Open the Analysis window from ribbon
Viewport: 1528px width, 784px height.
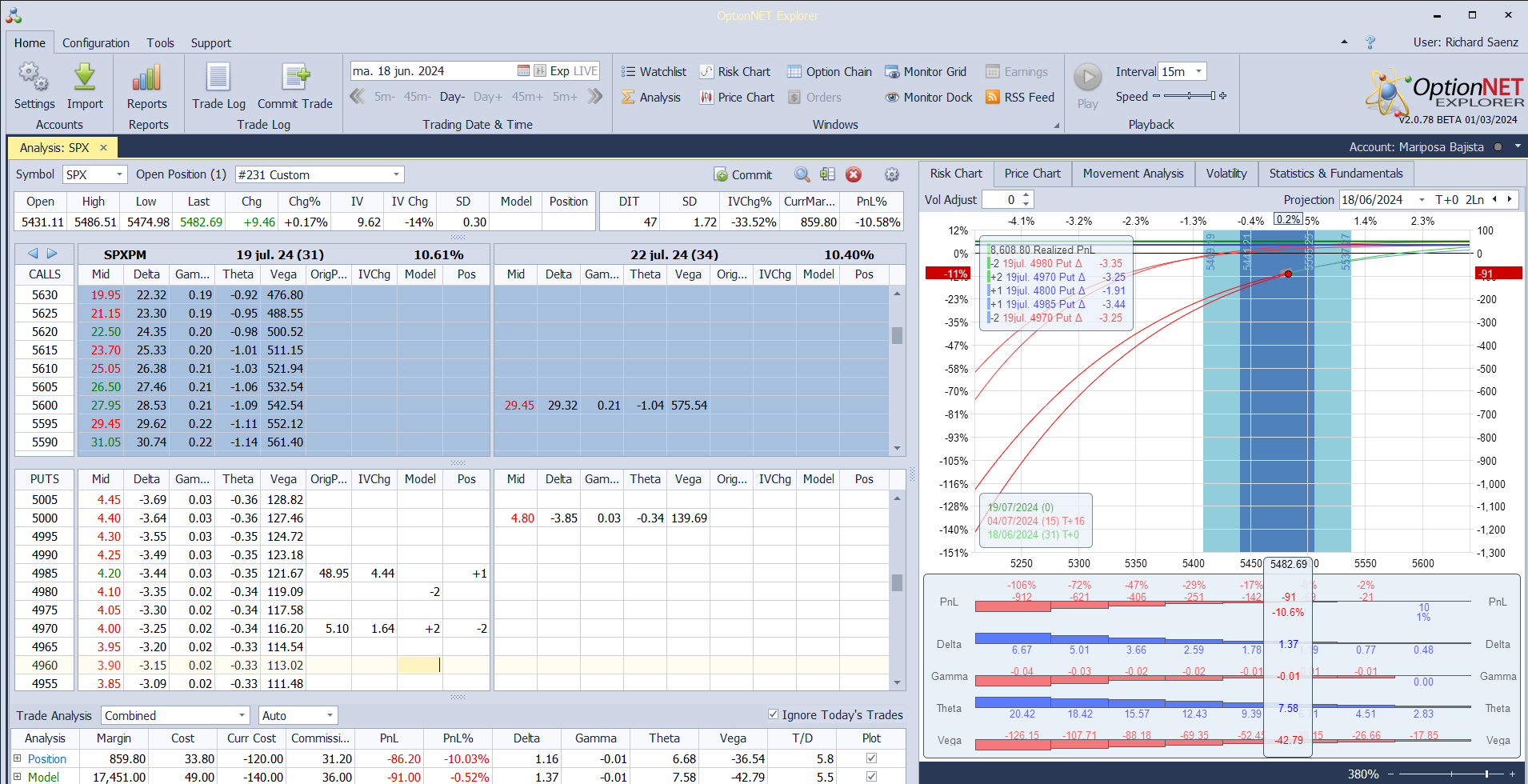(651, 97)
